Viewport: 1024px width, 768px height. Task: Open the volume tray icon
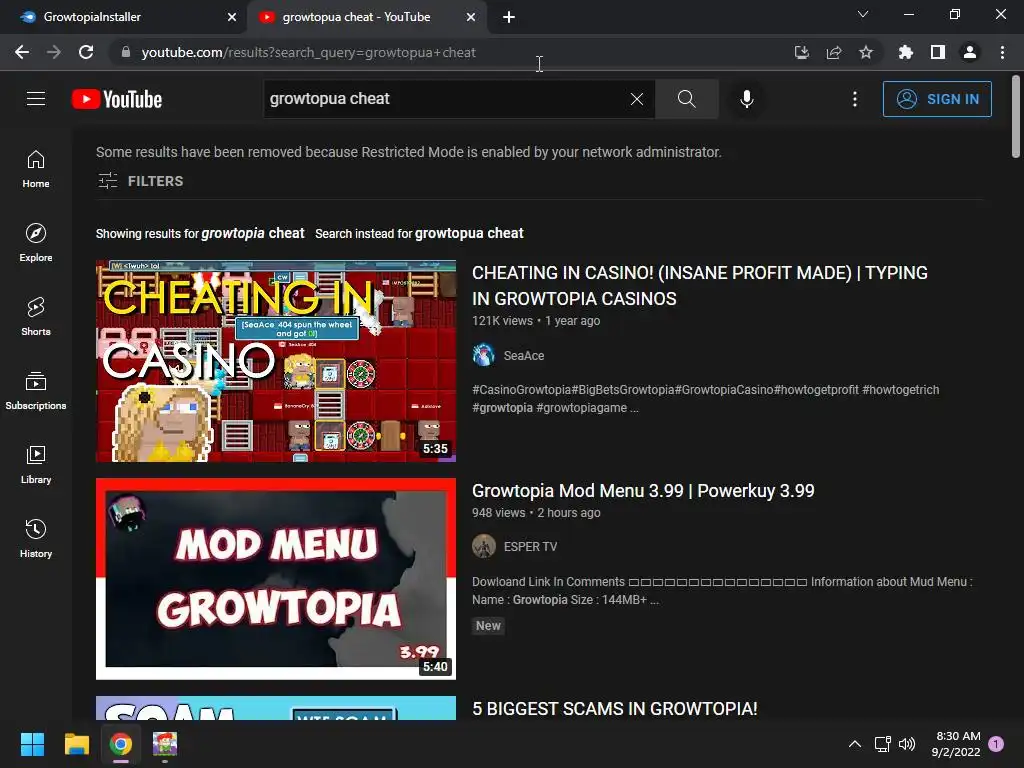(906, 744)
